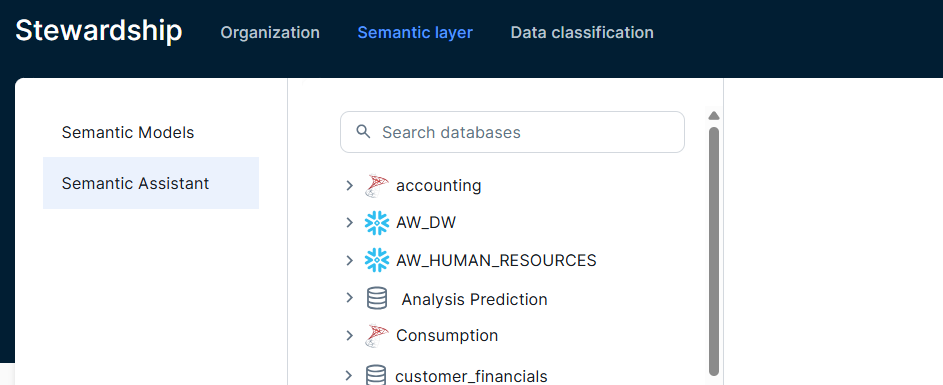This screenshot has height=385, width=943.
Task: Select the customer_financials database name
Action: click(471, 377)
